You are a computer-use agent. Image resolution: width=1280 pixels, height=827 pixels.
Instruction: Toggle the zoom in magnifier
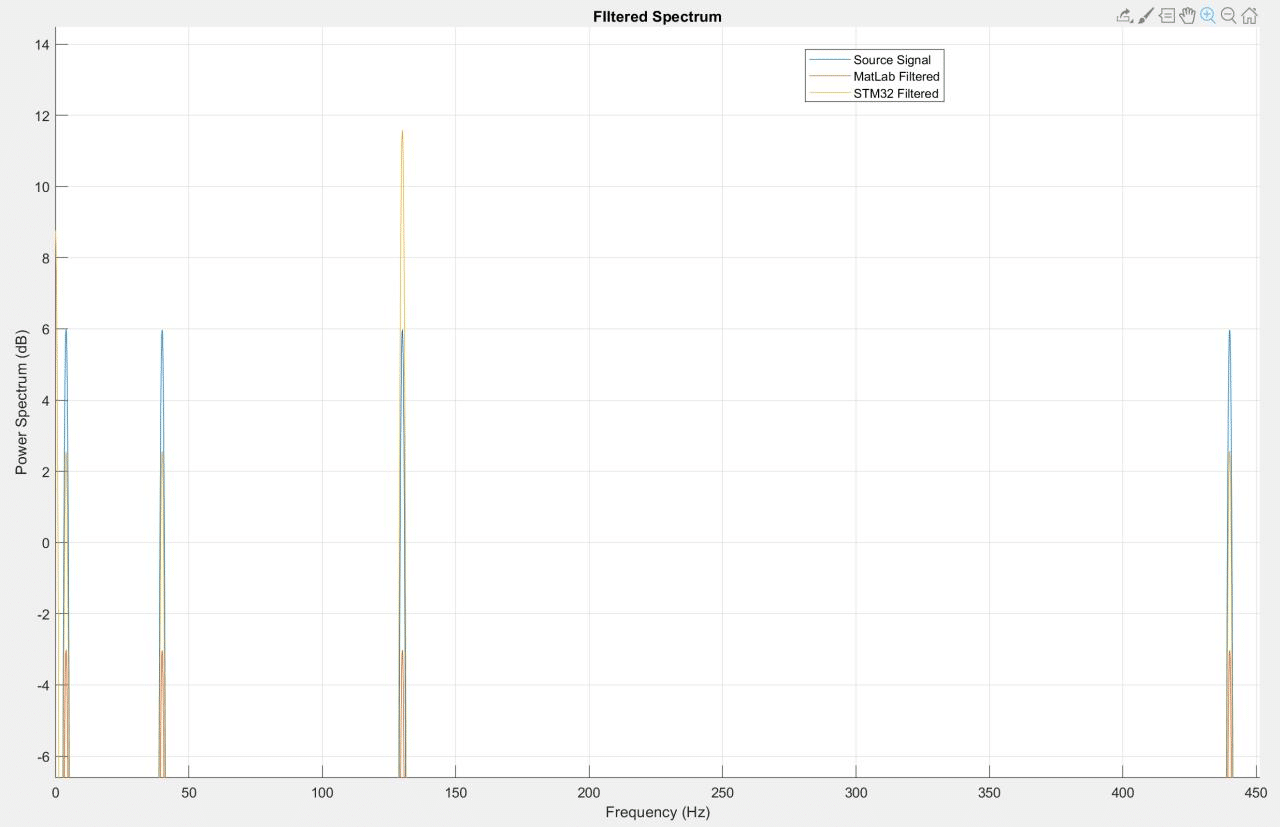click(1208, 16)
